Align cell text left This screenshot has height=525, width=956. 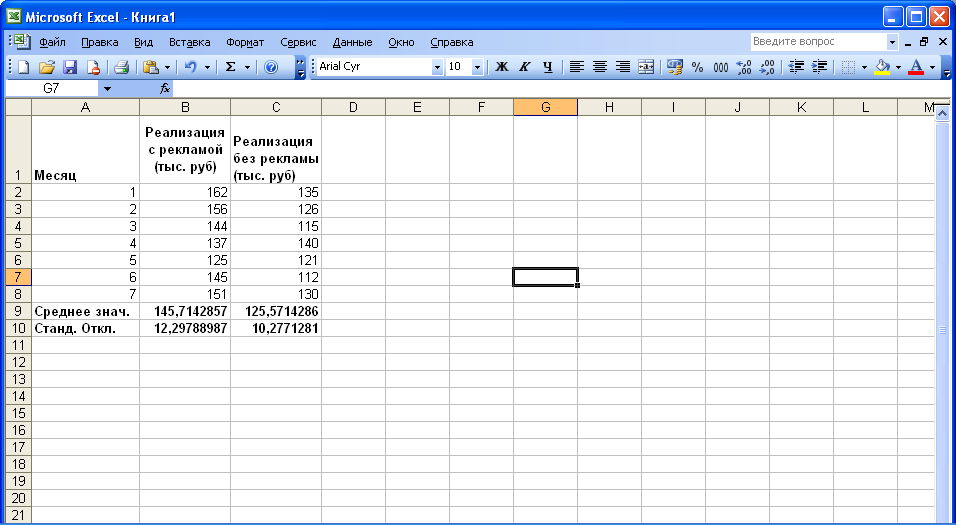576,67
